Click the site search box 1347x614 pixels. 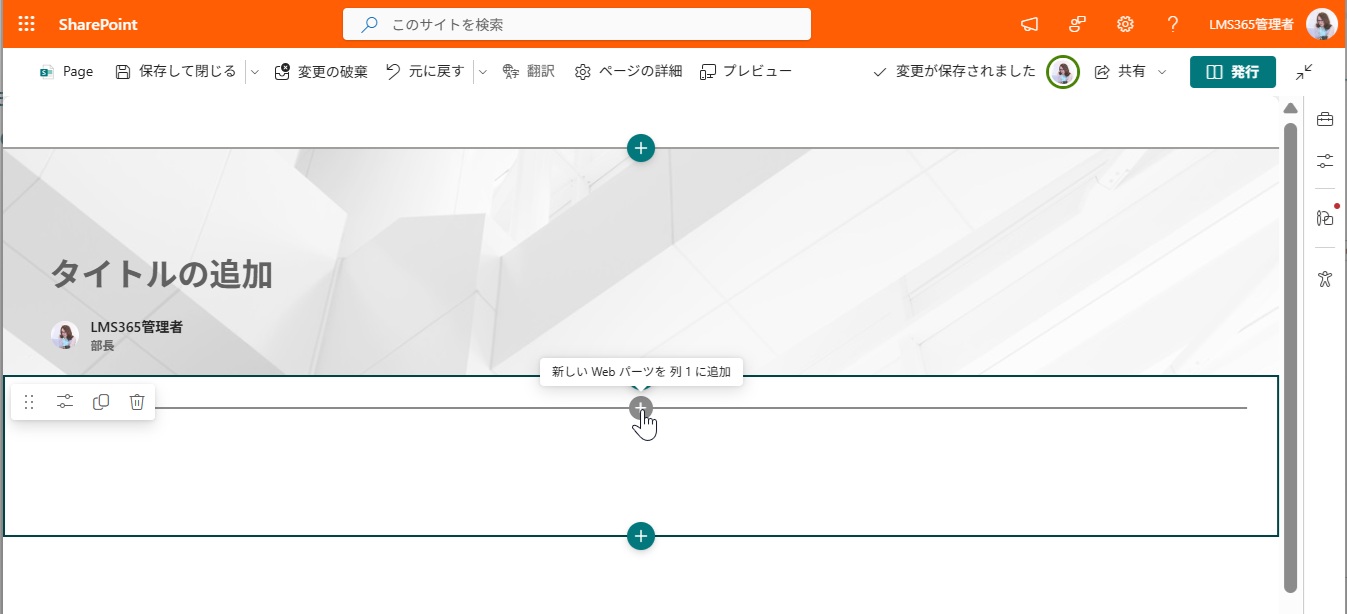(x=577, y=24)
